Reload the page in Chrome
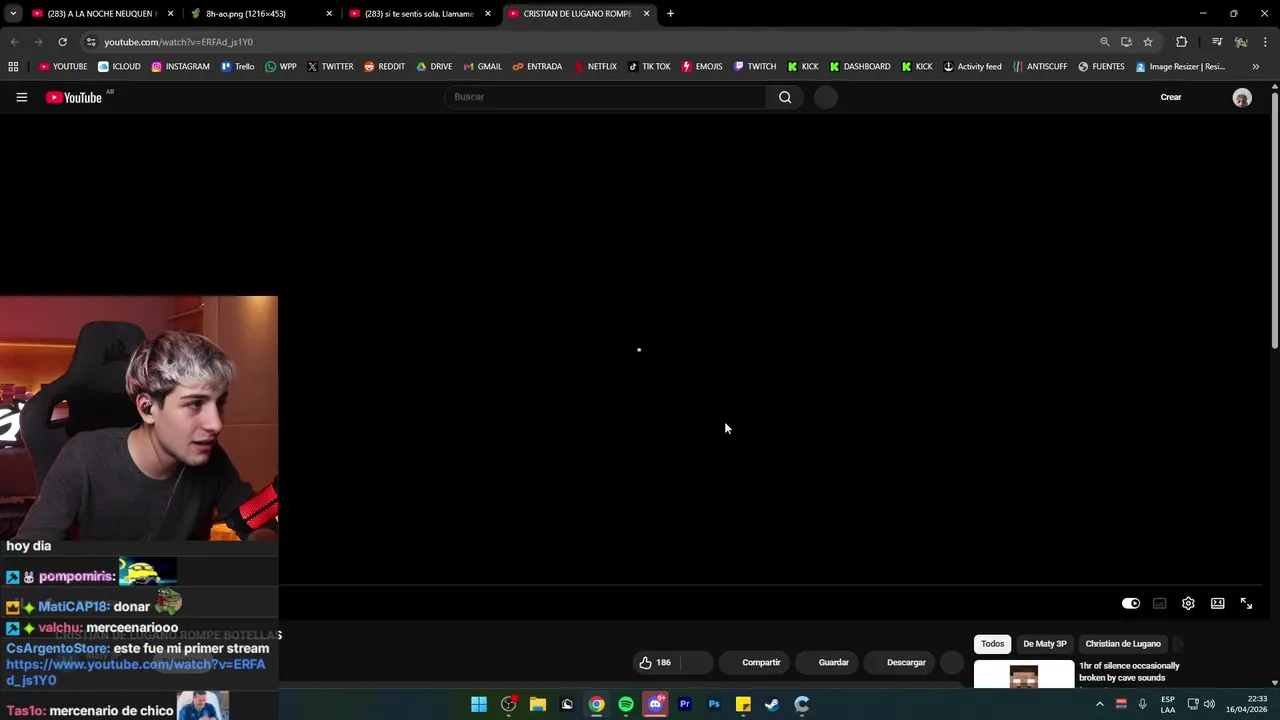 [62, 42]
